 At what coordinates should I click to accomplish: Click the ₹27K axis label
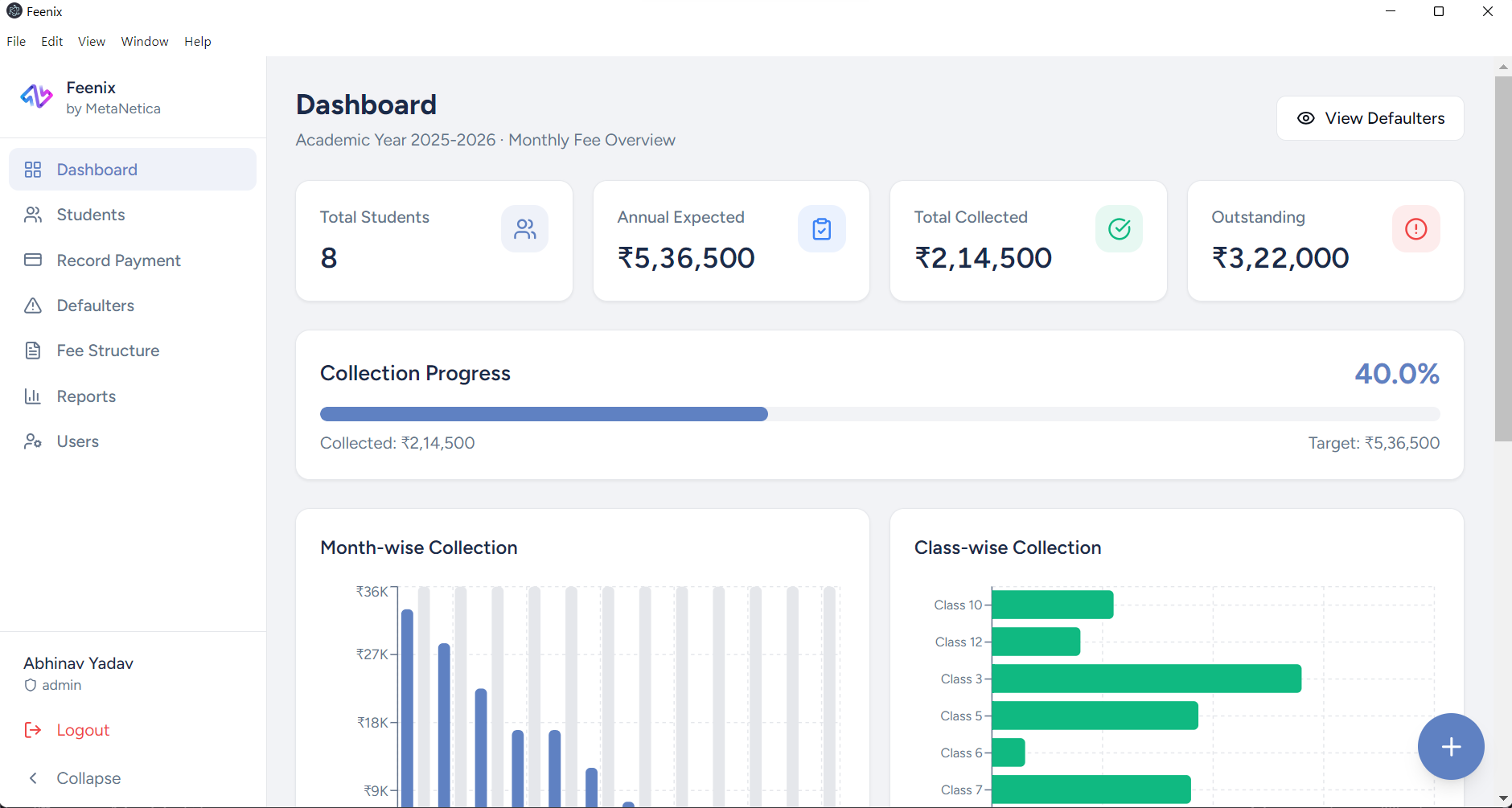tap(372, 654)
